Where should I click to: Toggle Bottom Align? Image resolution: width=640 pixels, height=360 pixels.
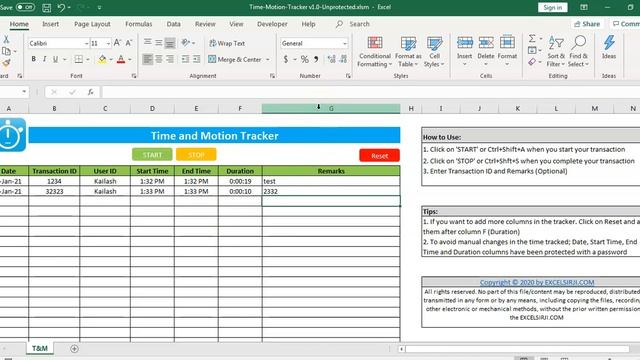(x=170, y=42)
